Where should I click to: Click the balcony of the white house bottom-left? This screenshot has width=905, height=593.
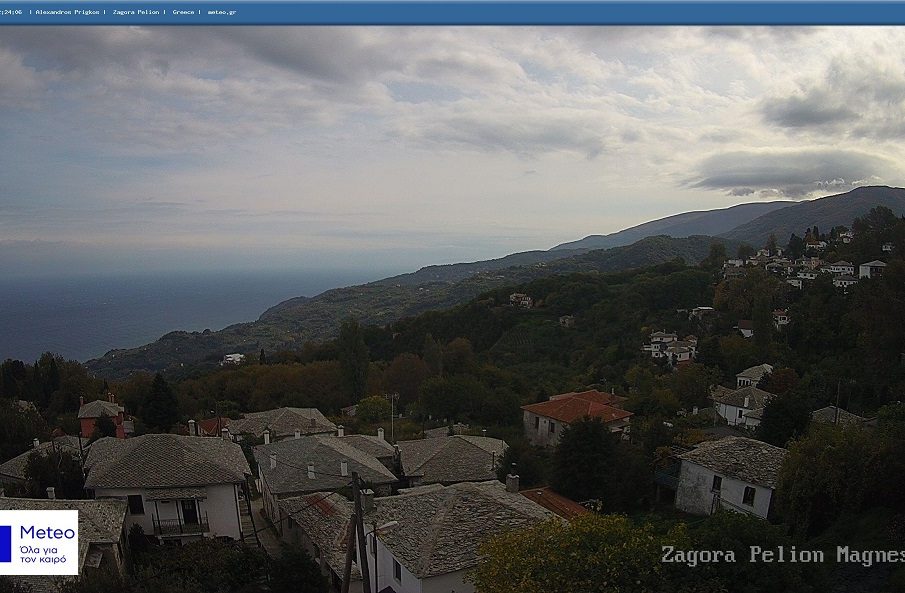click(x=181, y=525)
